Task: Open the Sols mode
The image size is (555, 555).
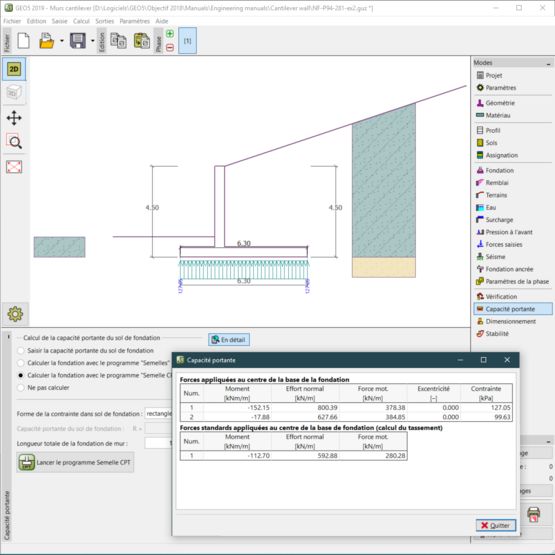Action: click(x=491, y=143)
